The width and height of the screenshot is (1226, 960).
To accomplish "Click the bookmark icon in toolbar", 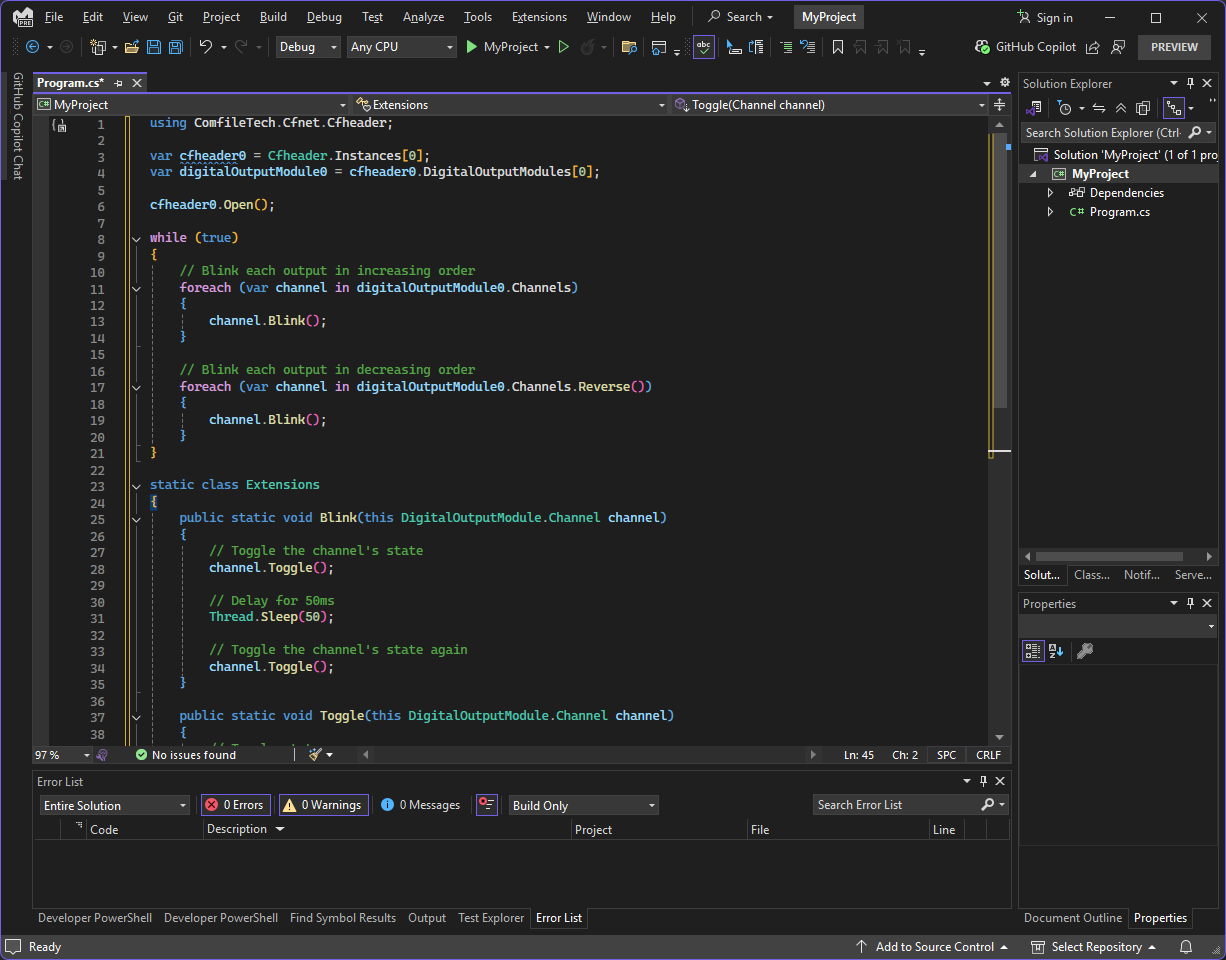I will tap(837, 47).
